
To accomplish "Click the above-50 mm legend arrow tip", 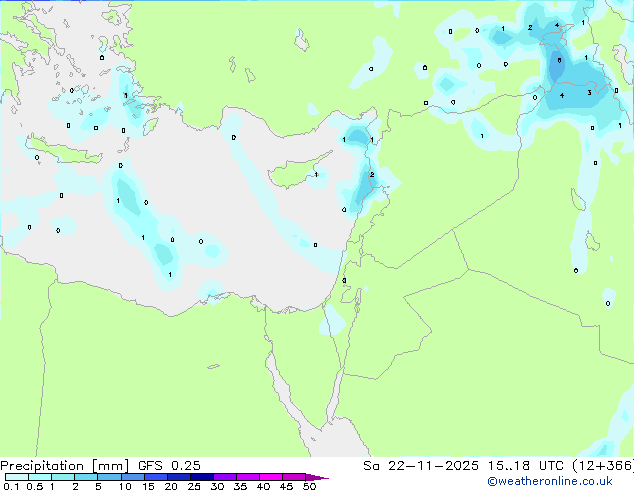I will pos(317,477).
